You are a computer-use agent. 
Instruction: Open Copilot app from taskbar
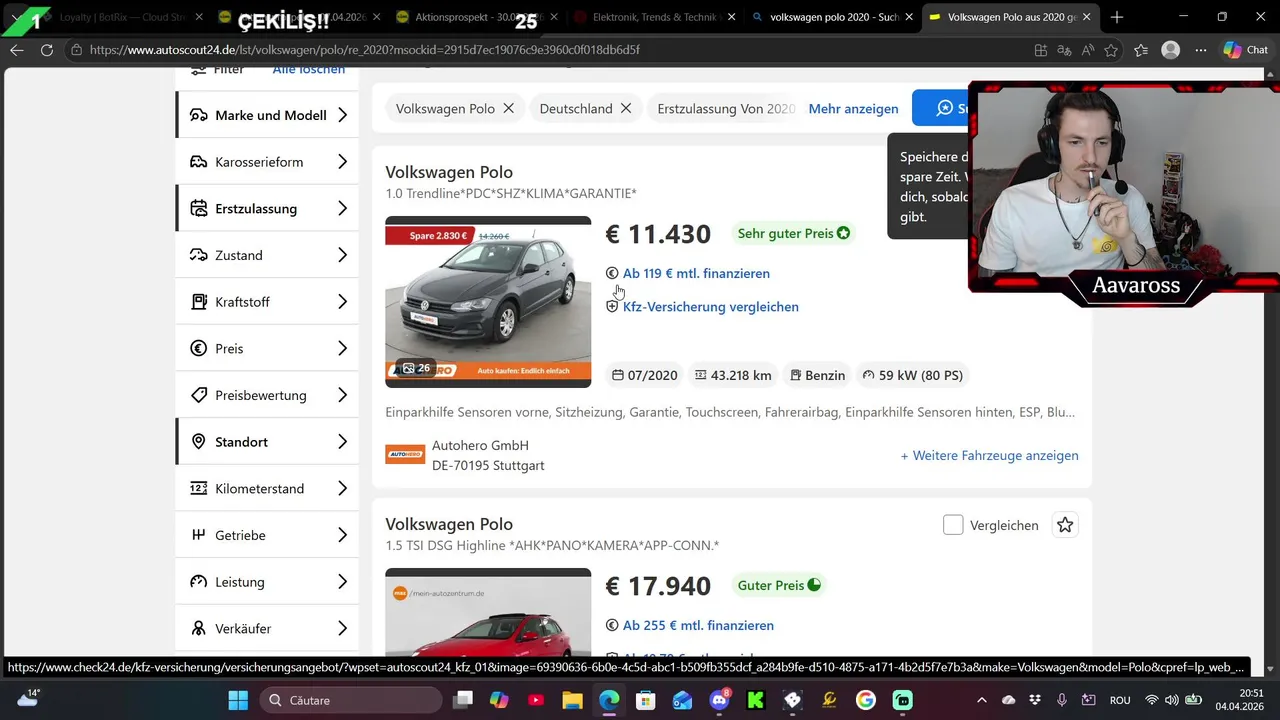point(498,700)
